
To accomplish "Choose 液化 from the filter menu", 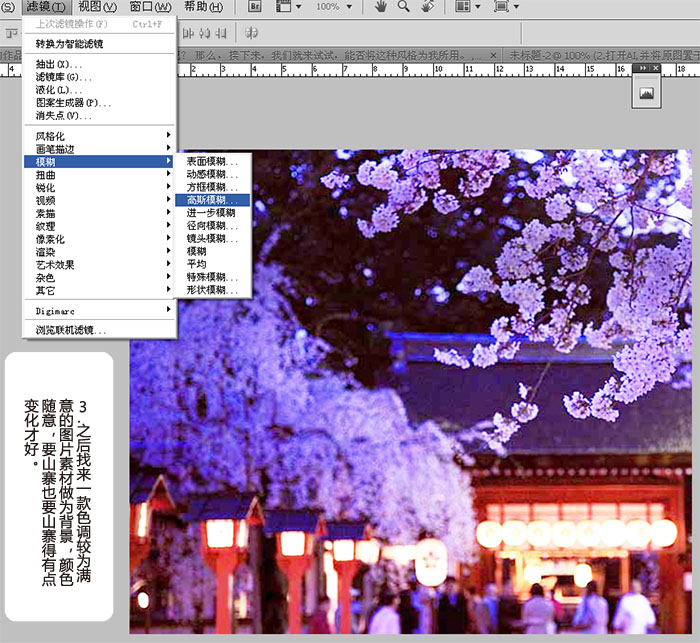I will tap(58, 90).
